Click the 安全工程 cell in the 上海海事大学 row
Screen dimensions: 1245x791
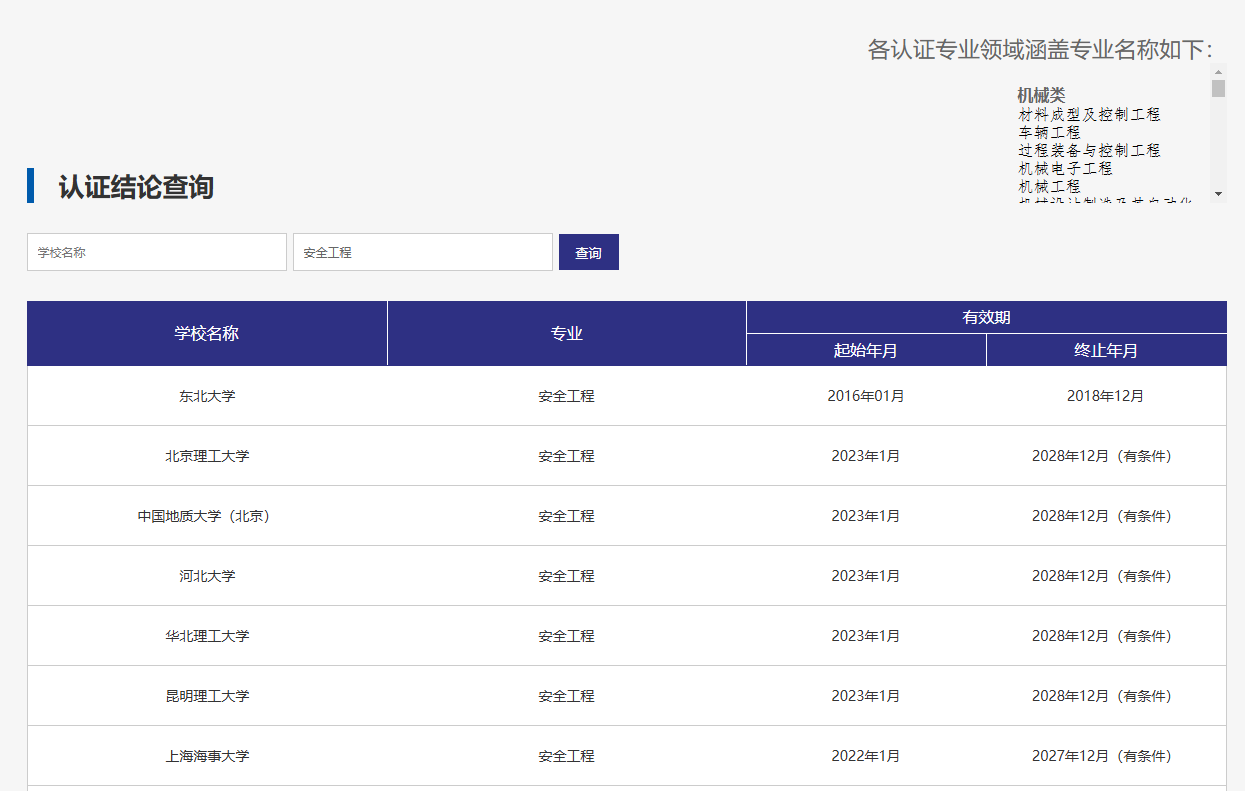(x=567, y=756)
